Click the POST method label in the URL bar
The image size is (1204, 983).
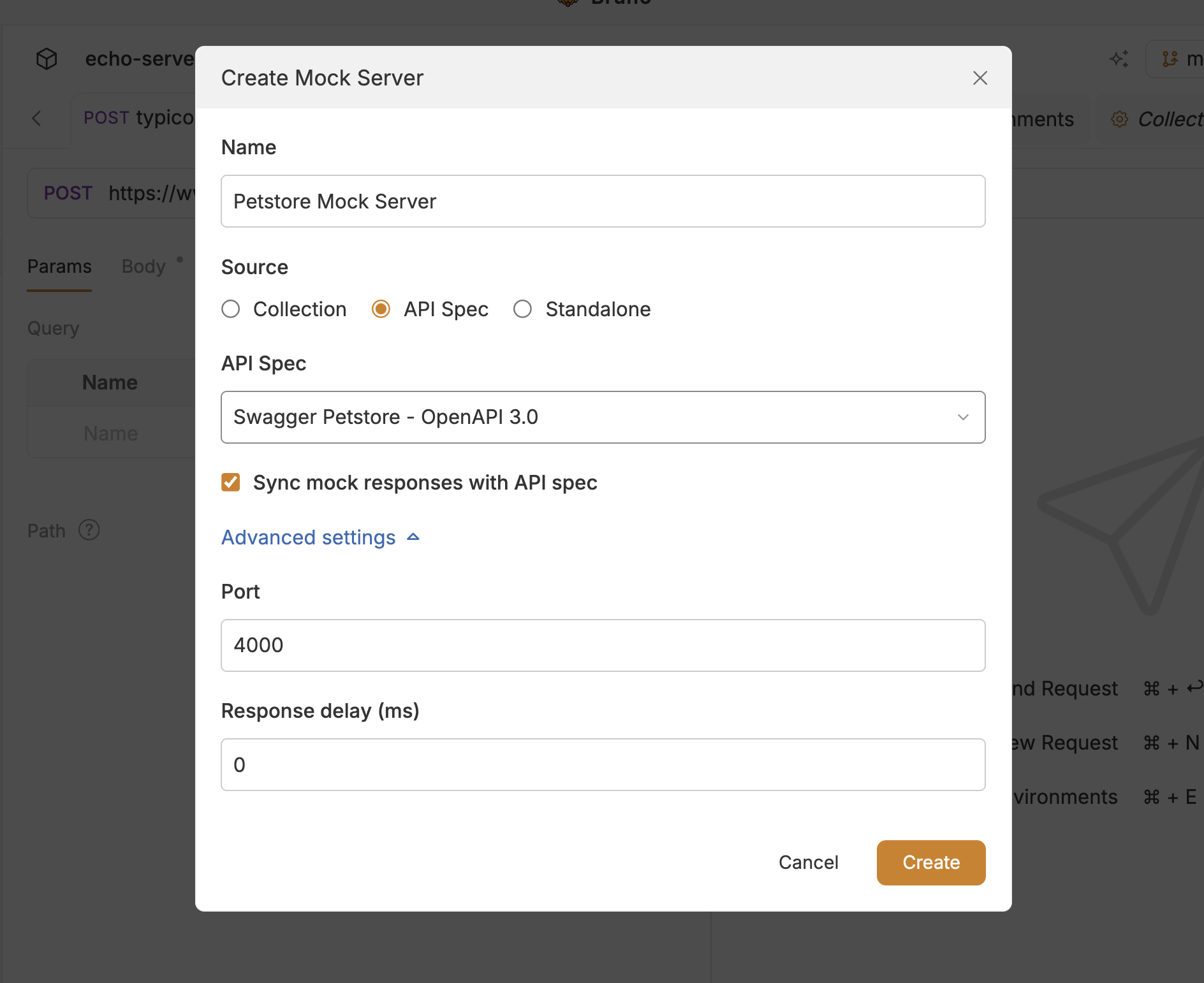[x=68, y=193]
